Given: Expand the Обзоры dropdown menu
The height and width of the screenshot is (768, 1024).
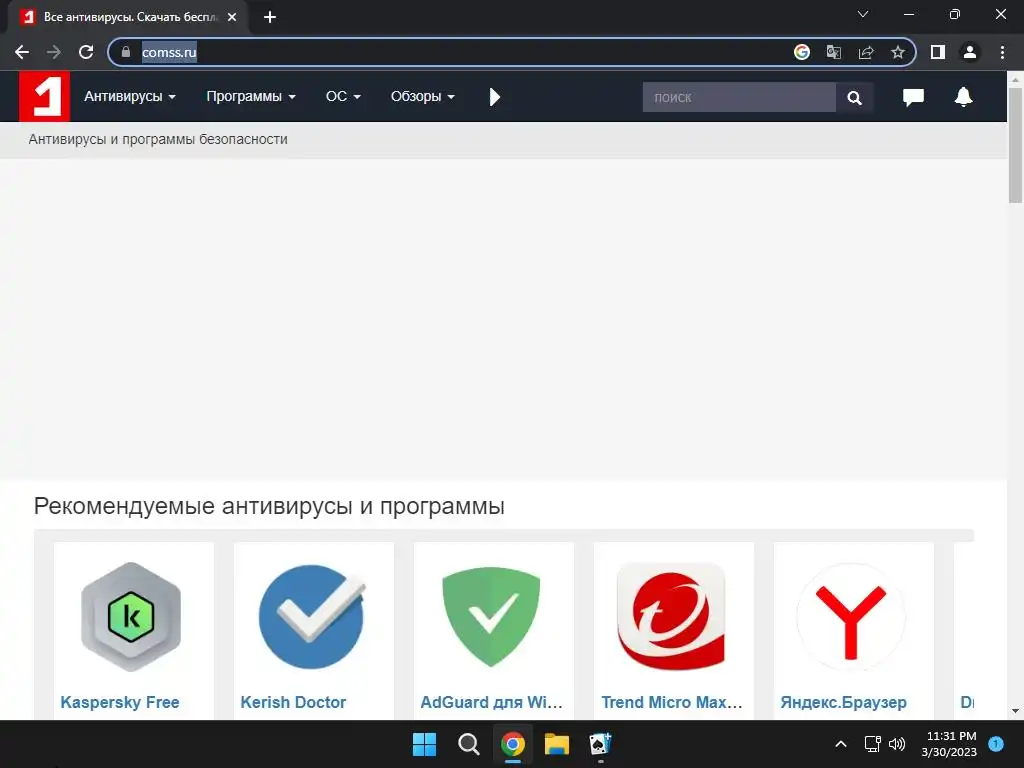Looking at the screenshot, I should coord(423,97).
